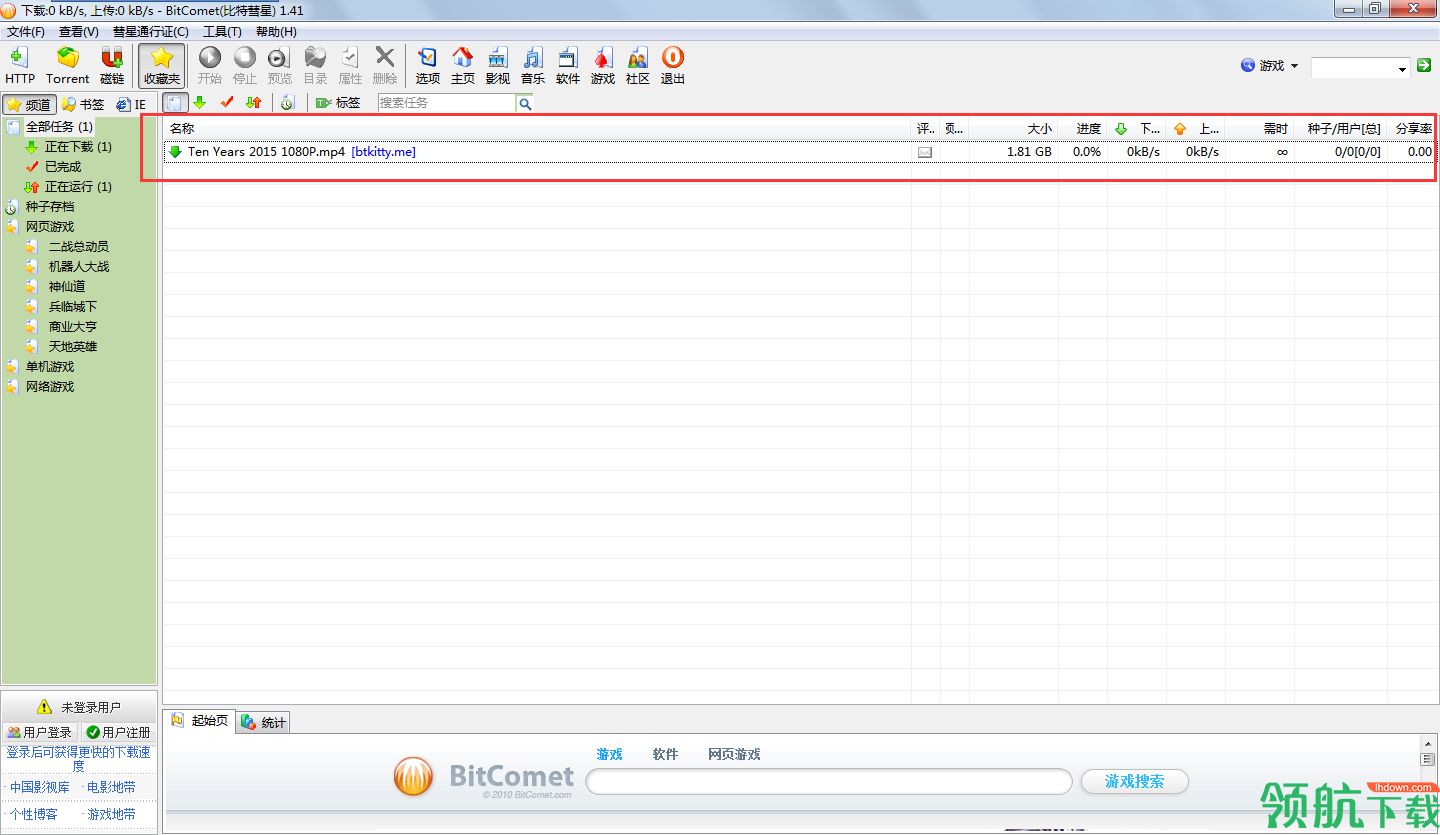Open 机器人大战 web game

[79, 267]
